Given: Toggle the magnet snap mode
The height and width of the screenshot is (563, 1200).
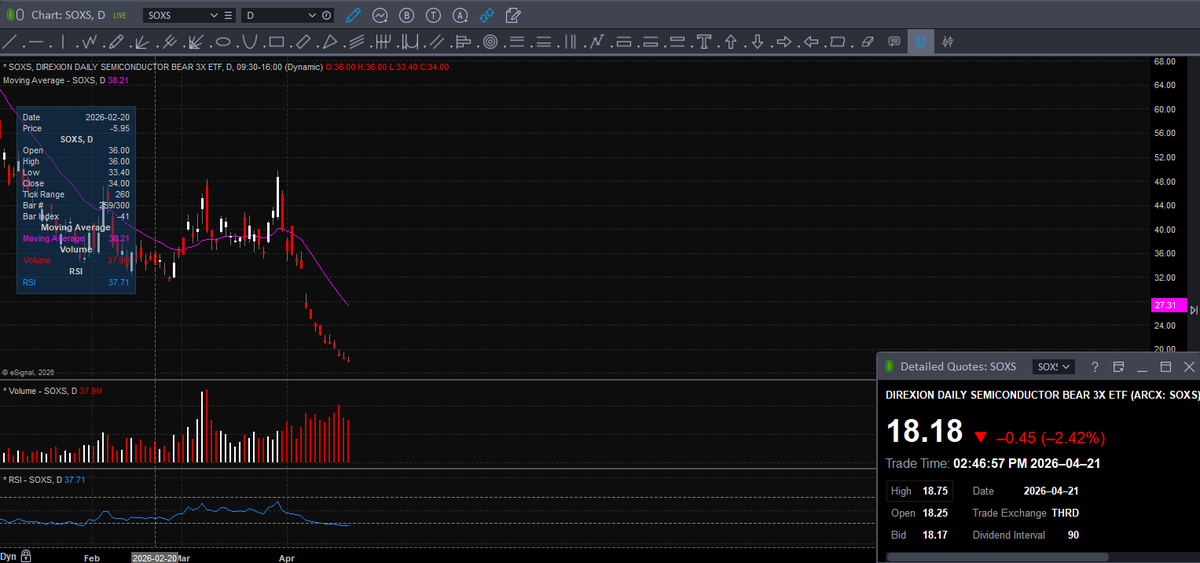Looking at the screenshot, I should (x=920, y=42).
